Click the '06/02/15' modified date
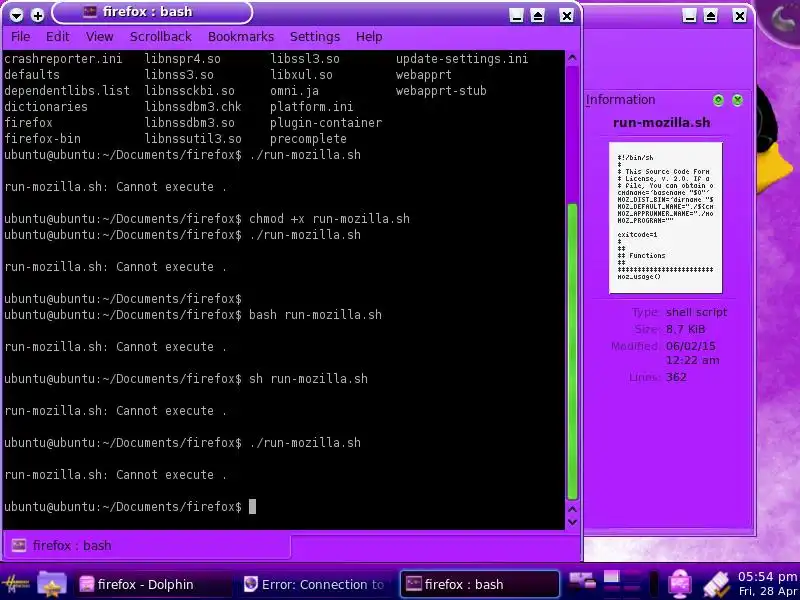 pyautogui.click(x=690, y=346)
